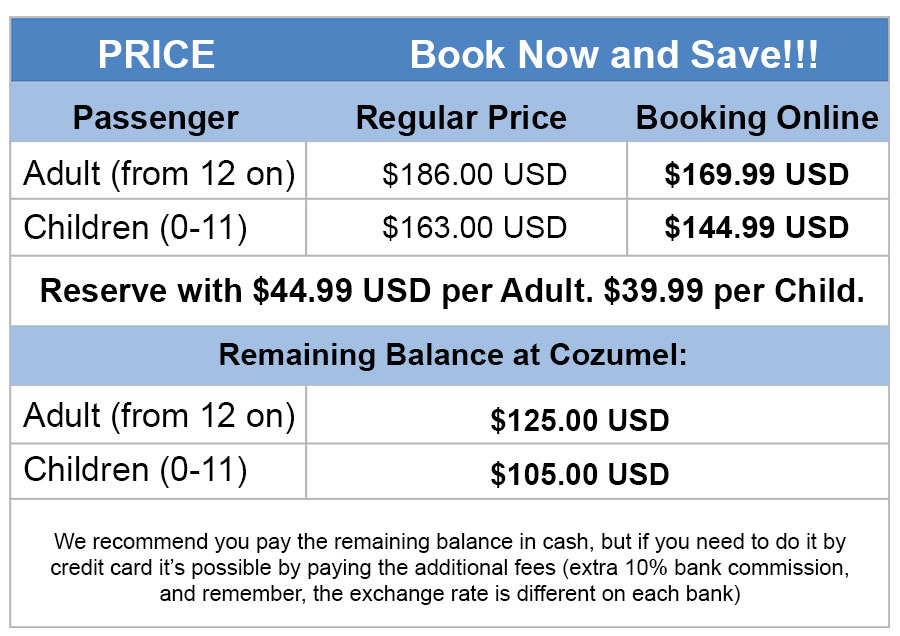The image size is (900, 636).
Task: Click the $186.00 USD regular adult price
Action: click(x=474, y=174)
